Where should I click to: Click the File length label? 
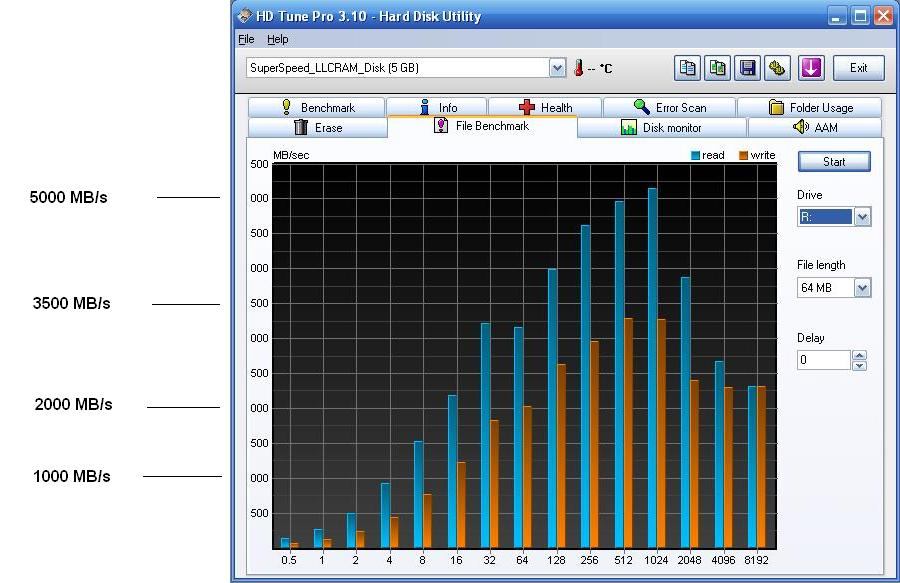[821, 265]
